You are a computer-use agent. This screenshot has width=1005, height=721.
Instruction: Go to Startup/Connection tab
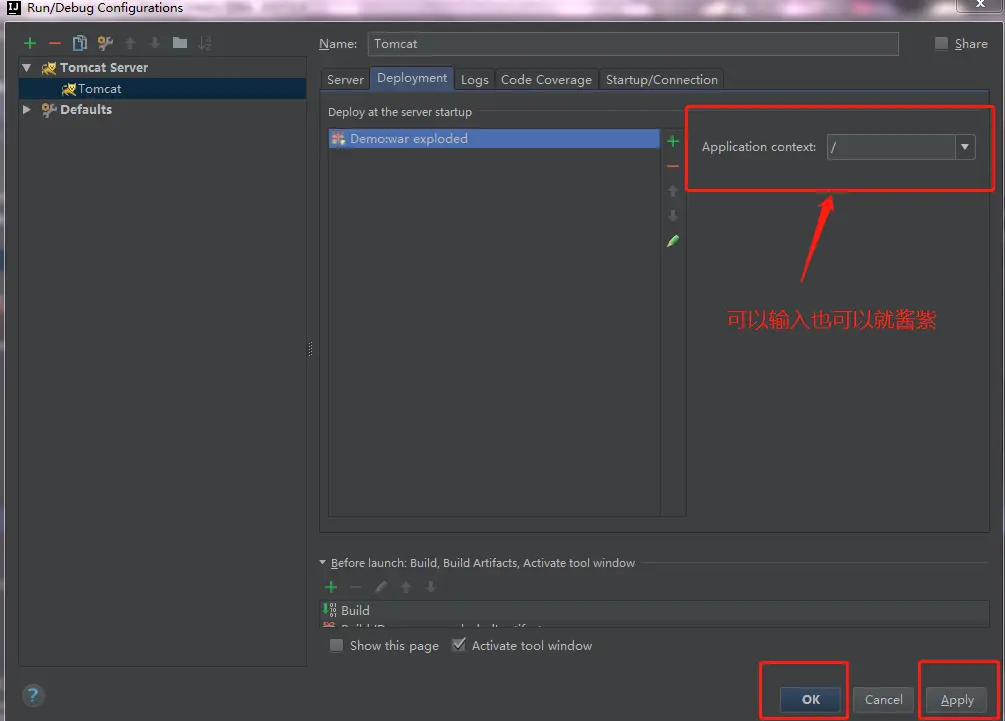661,79
